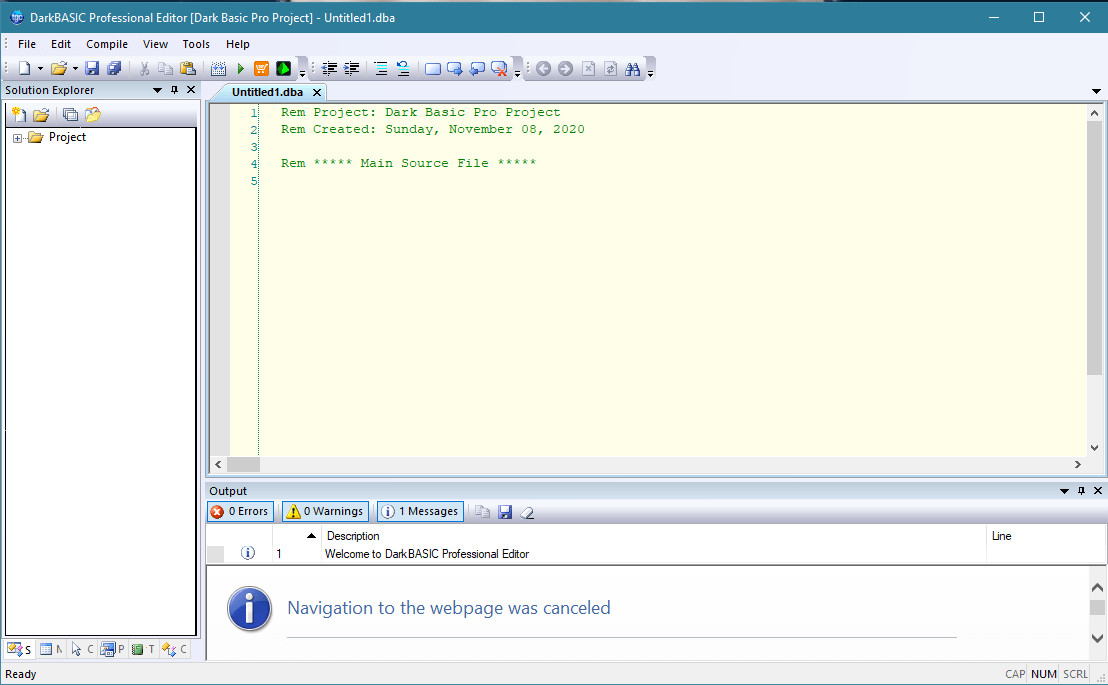Image resolution: width=1108 pixels, height=685 pixels.
Task: Pin the Output panel
Action: point(1081,491)
